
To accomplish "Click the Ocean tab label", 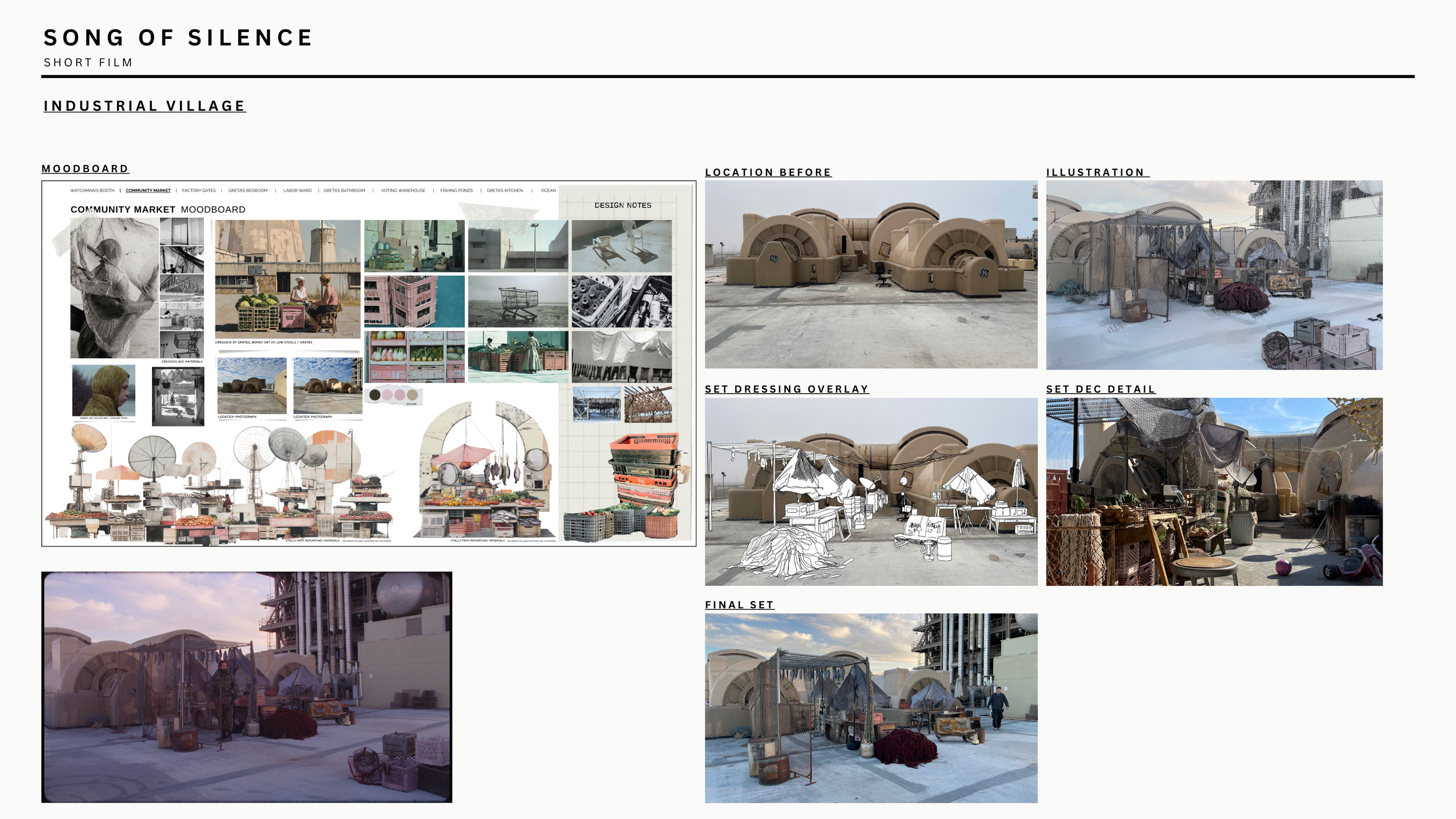I will pyautogui.click(x=548, y=190).
